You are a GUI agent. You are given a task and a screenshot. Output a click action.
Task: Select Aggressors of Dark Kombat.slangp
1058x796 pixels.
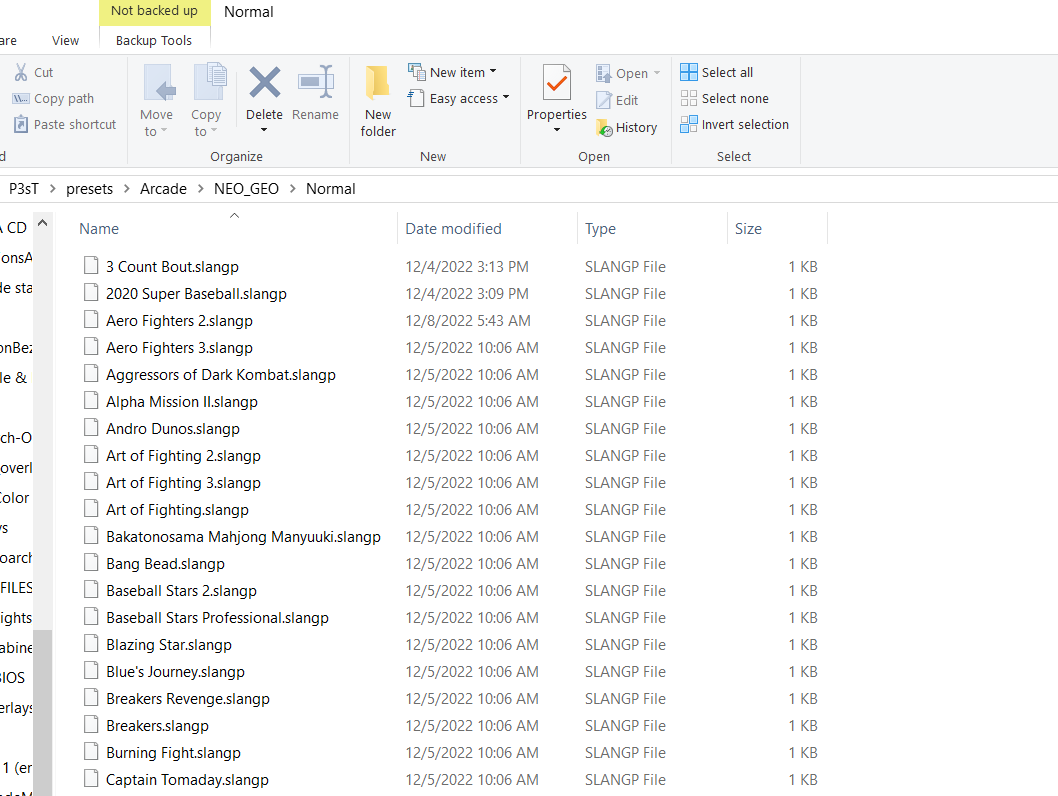click(221, 374)
